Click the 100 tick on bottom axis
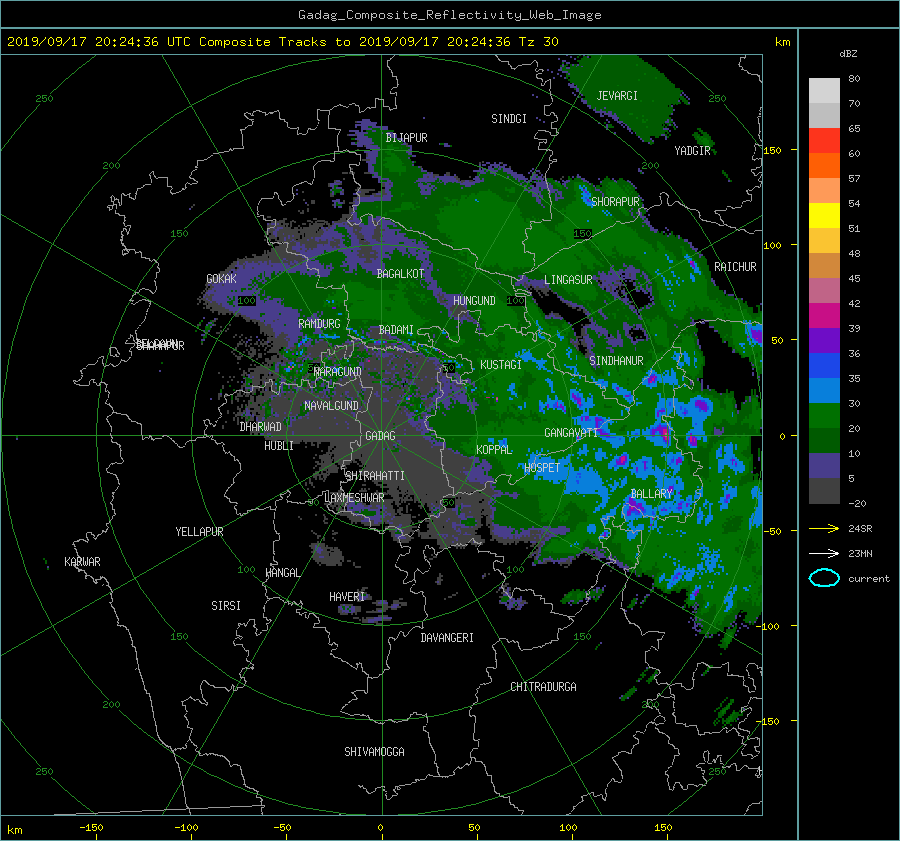 point(568,827)
